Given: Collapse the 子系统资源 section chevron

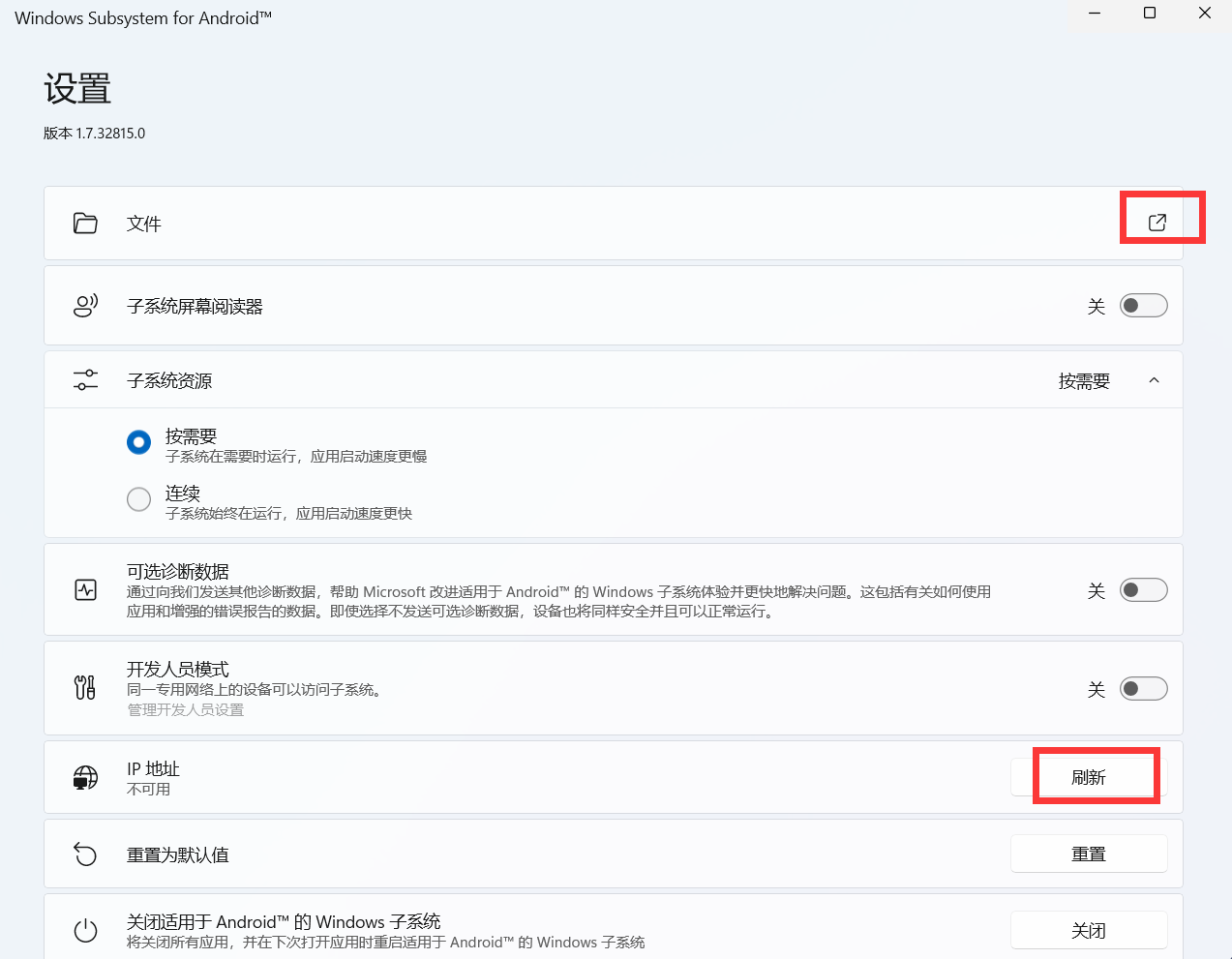Looking at the screenshot, I should (1154, 380).
